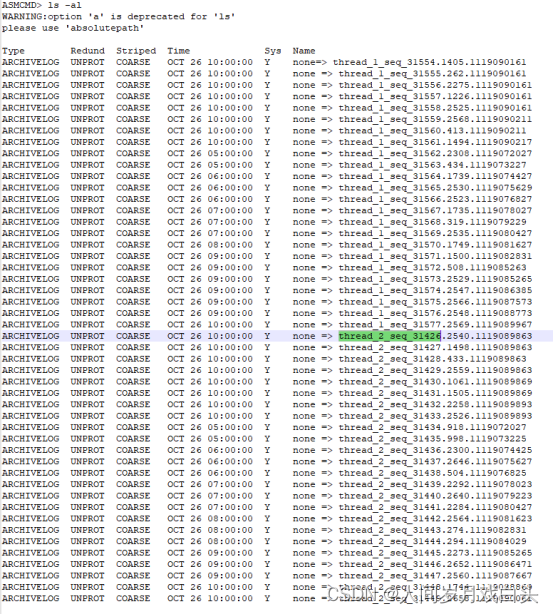Click file name thread_2_seq_31434.918
Viewport: 554px width, 614px height.
432,427
